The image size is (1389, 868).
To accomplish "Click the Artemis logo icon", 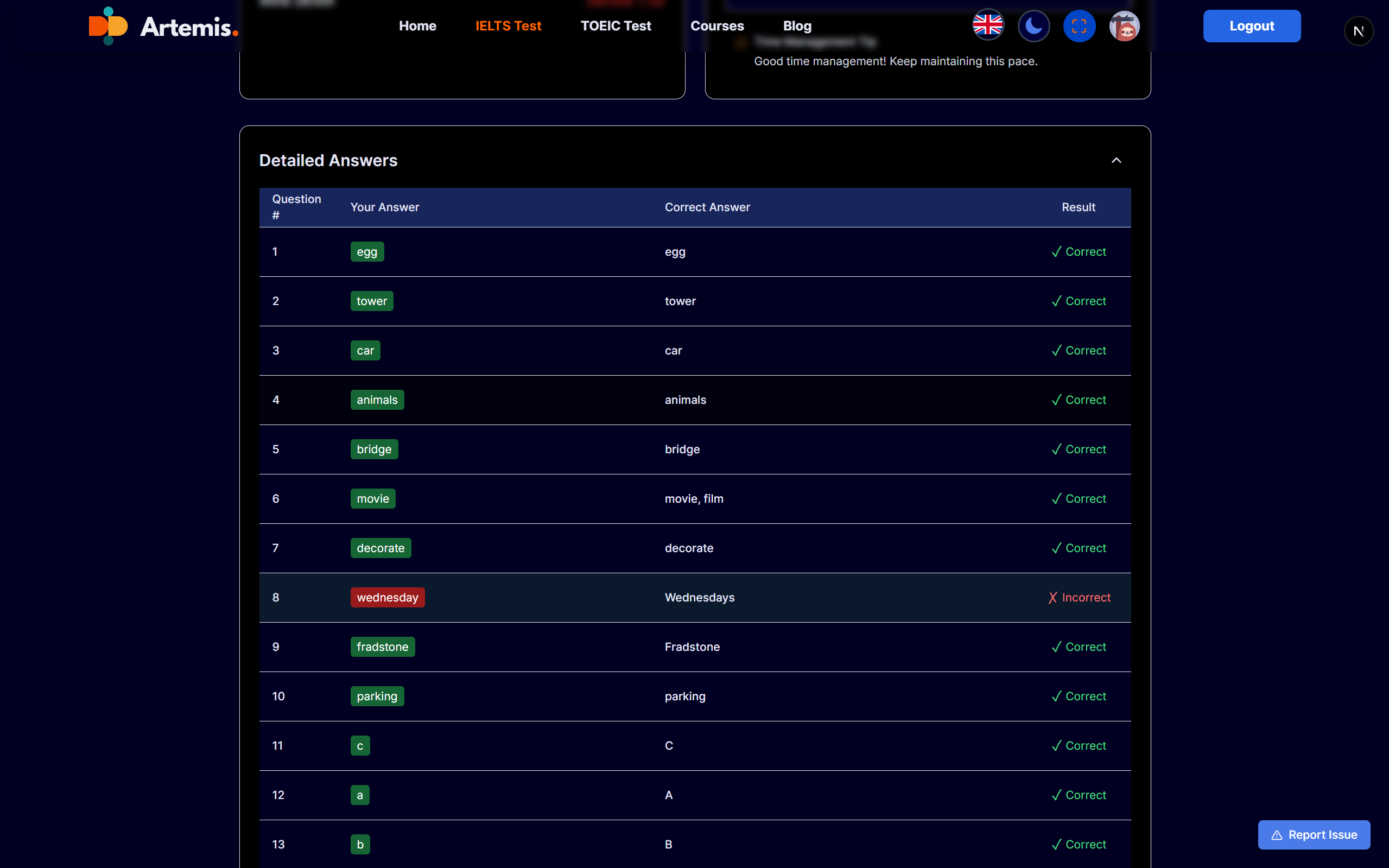I will (x=108, y=26).
